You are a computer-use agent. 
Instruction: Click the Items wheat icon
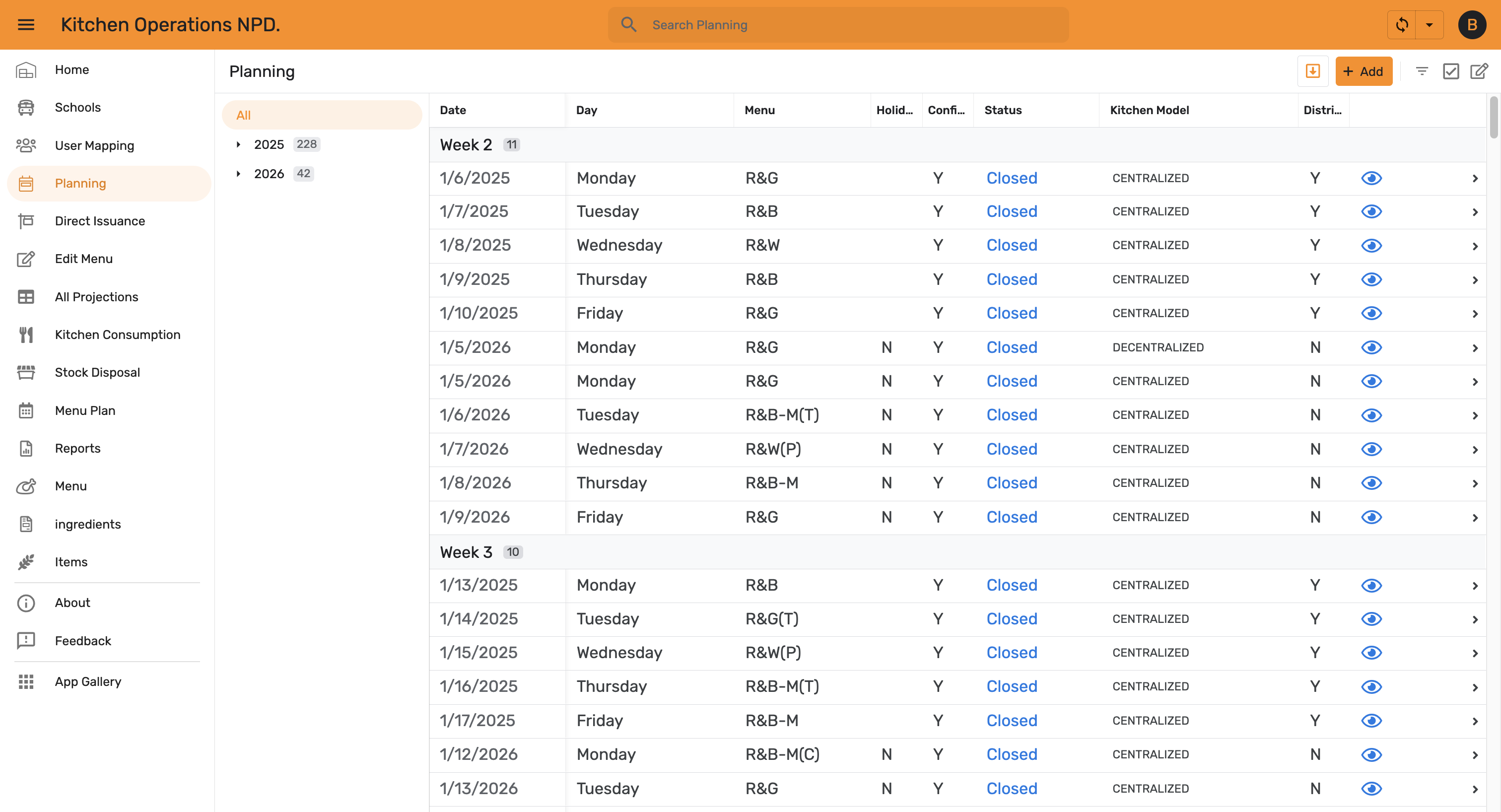(26, 562)
